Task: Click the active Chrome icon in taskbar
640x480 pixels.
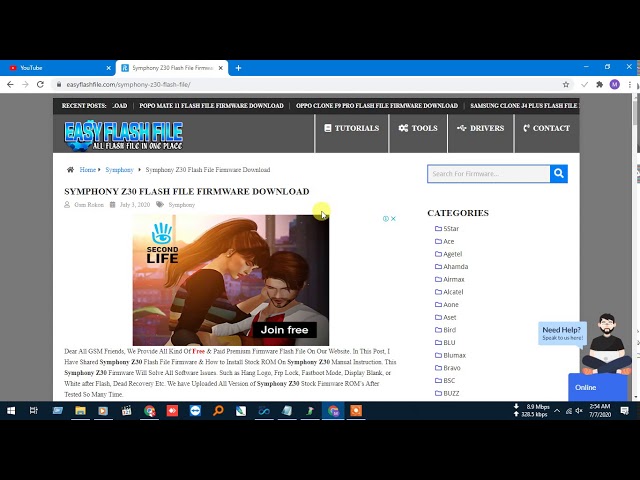Action: 333,411
